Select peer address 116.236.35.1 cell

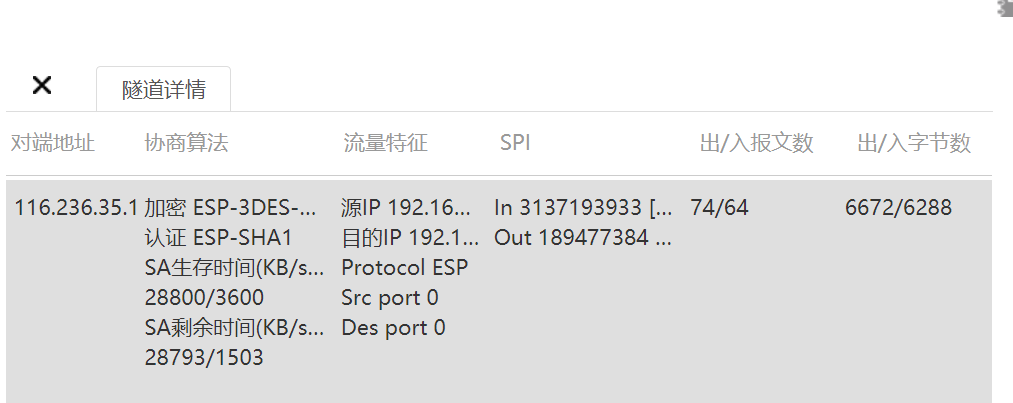(x=76, y=208)
